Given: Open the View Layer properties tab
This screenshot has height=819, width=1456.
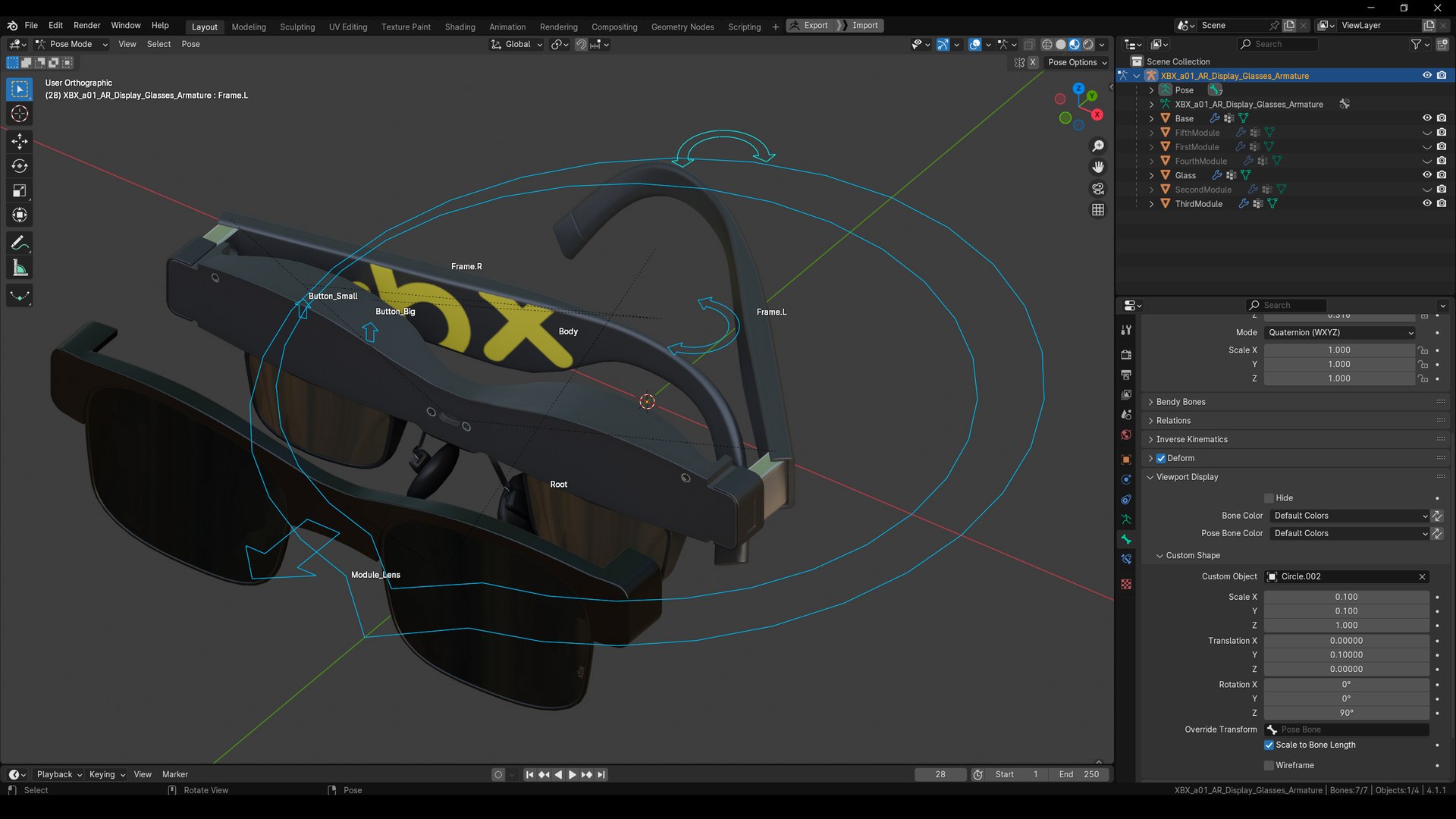Looking at the screenshot, I should [1126, 394].
